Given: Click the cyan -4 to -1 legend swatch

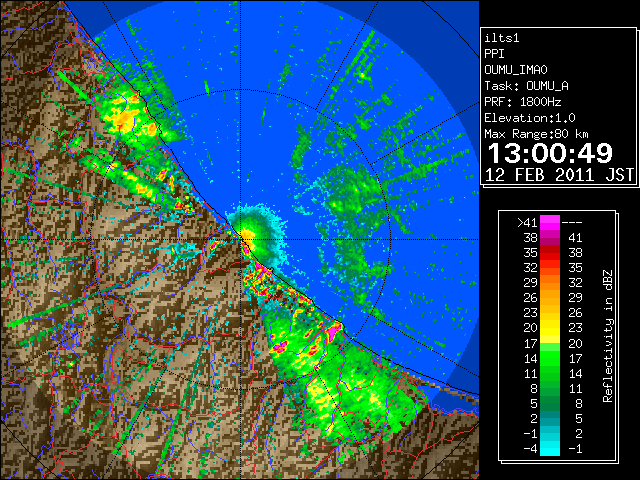Looking at the screenshot, I should click(x=550, y=448).
